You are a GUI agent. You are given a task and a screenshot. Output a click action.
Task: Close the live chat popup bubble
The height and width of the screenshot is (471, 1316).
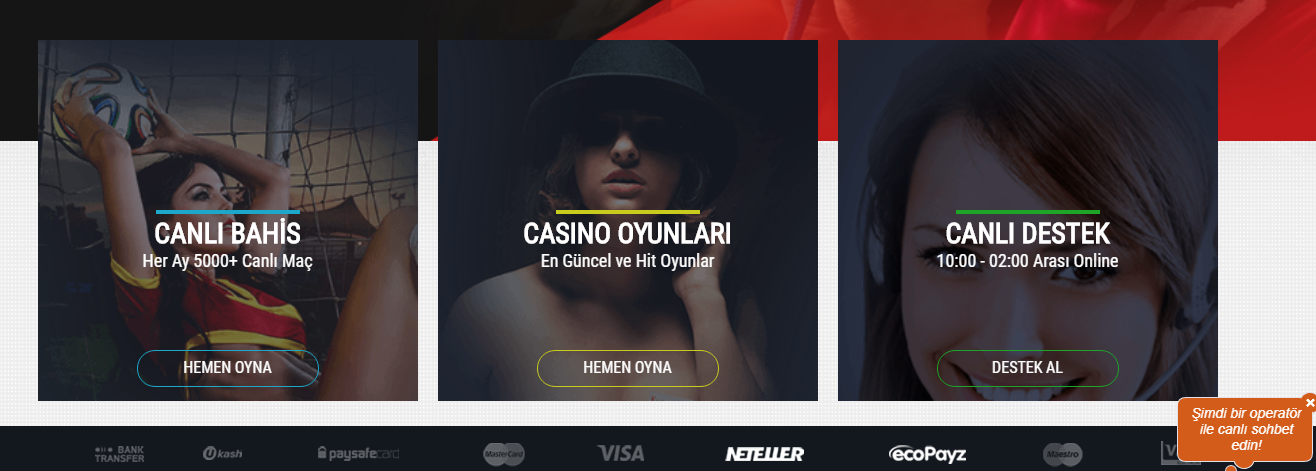[1310, 402]
